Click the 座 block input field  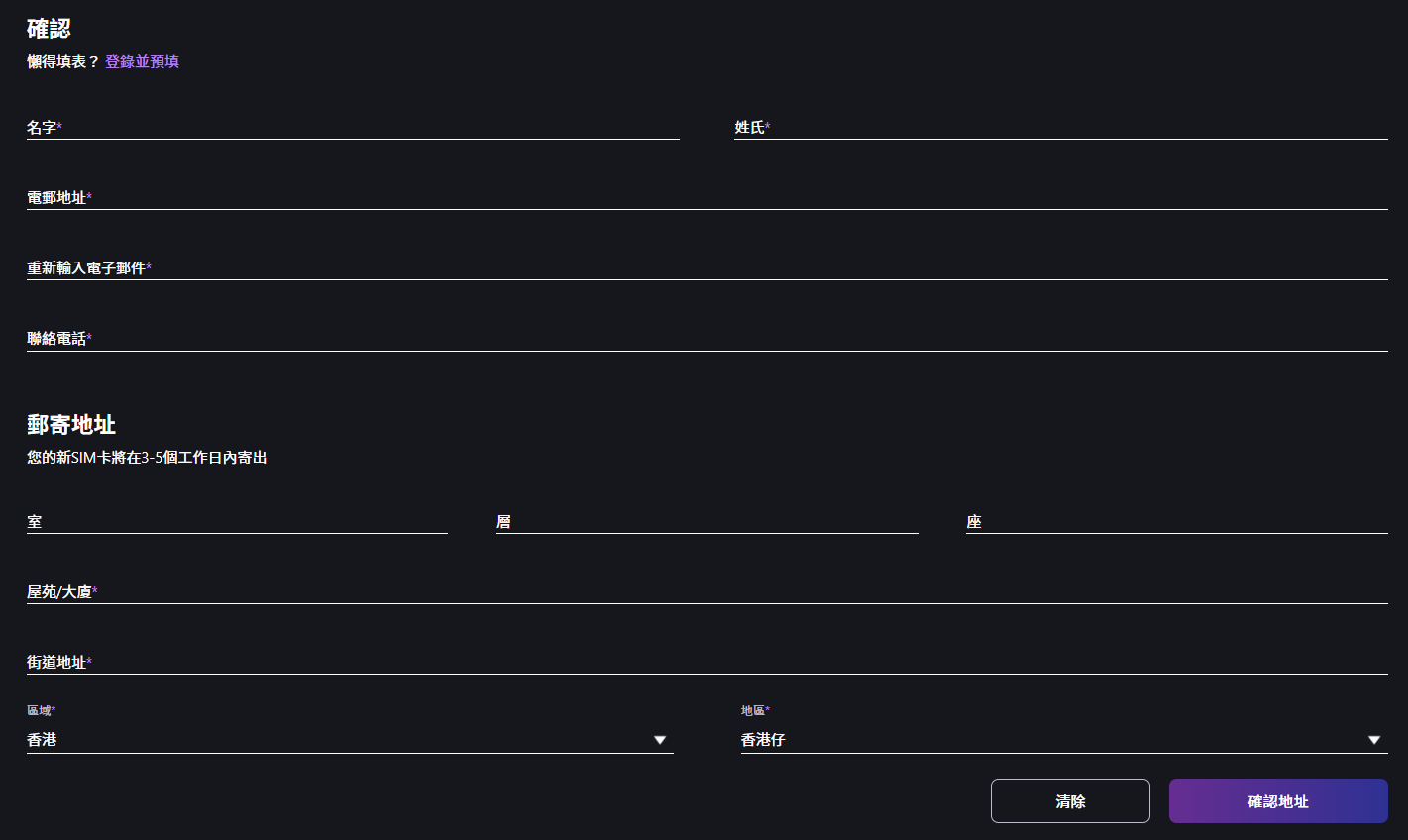pyautogui.click(x=1176, y=521)
